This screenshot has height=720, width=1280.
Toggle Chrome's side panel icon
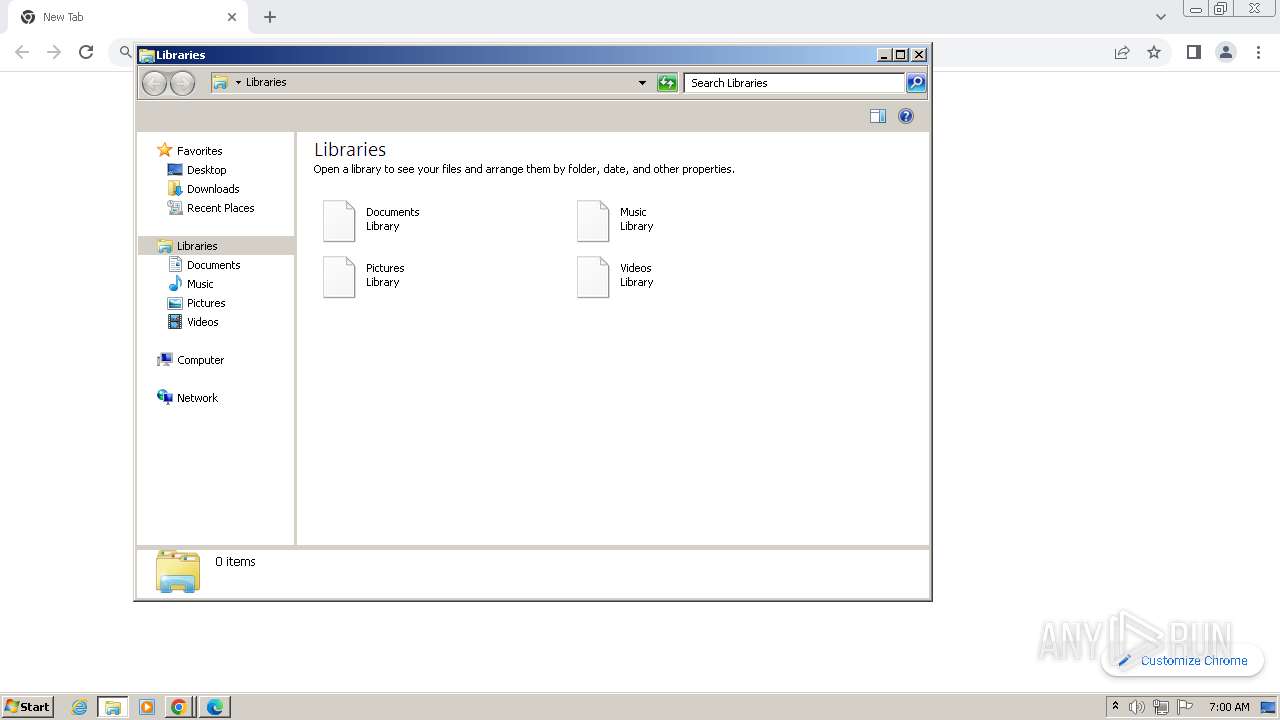(x=1193, y=52)
